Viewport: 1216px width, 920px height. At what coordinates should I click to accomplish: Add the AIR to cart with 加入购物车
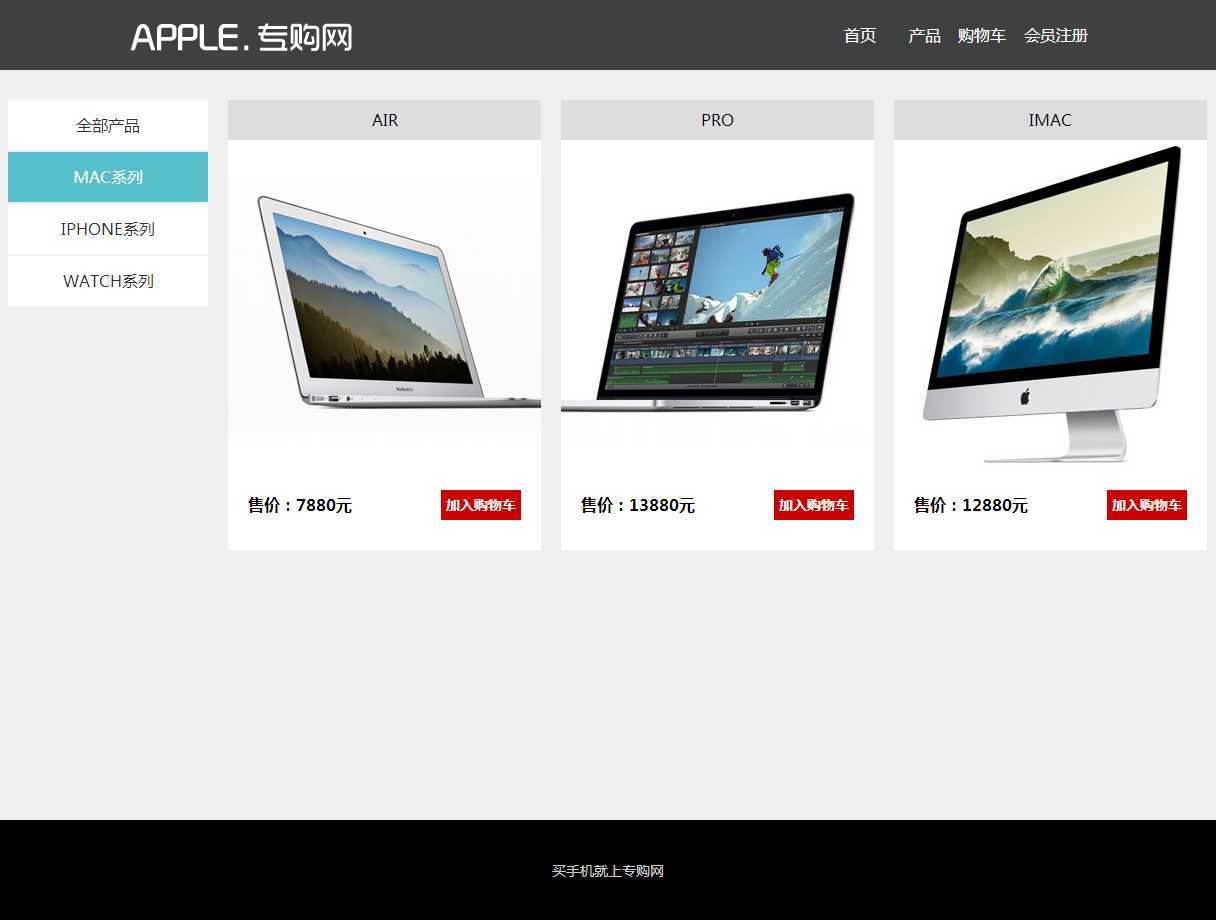[480, 505]
